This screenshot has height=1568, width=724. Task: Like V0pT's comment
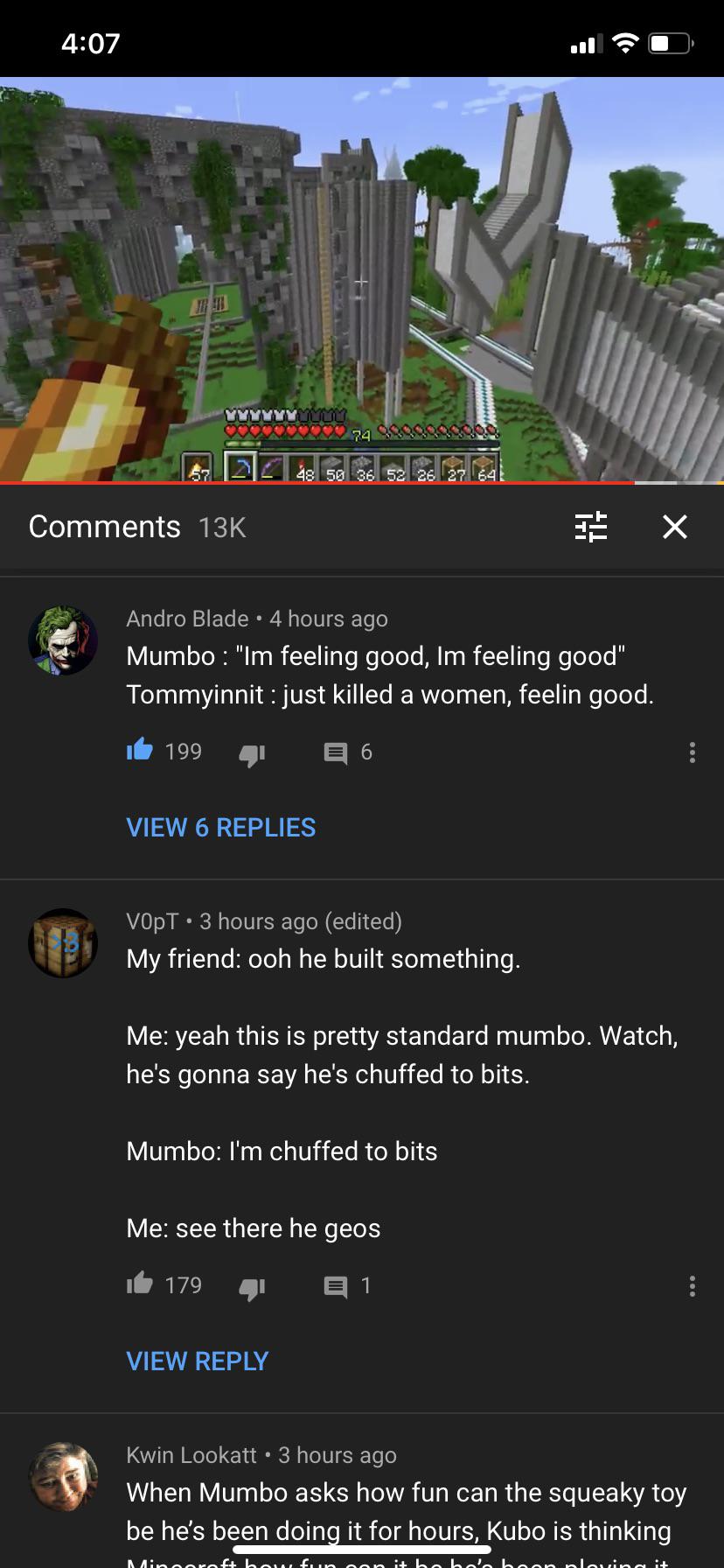pos(140,1284)
